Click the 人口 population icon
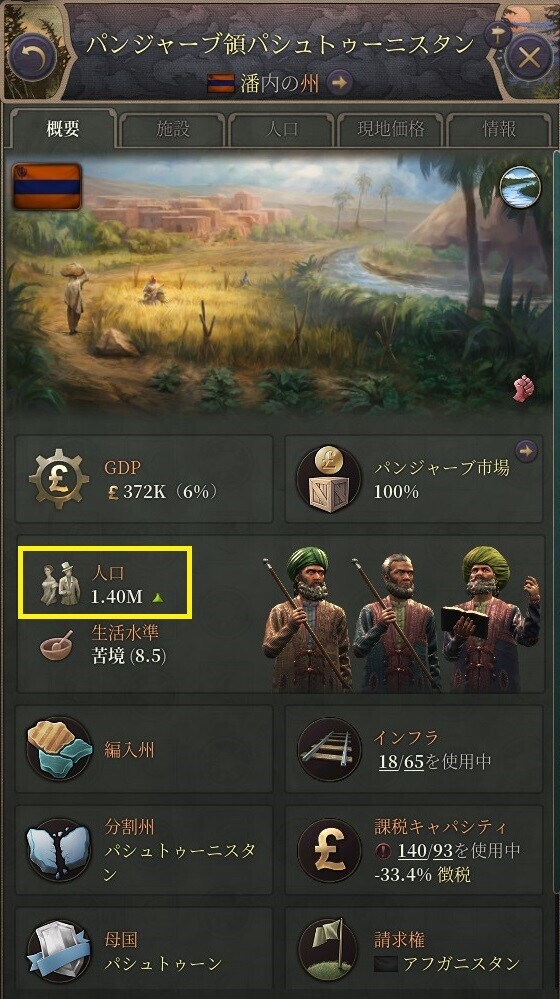The height and width of the screenshot is (999, 560). coord(61,583)
